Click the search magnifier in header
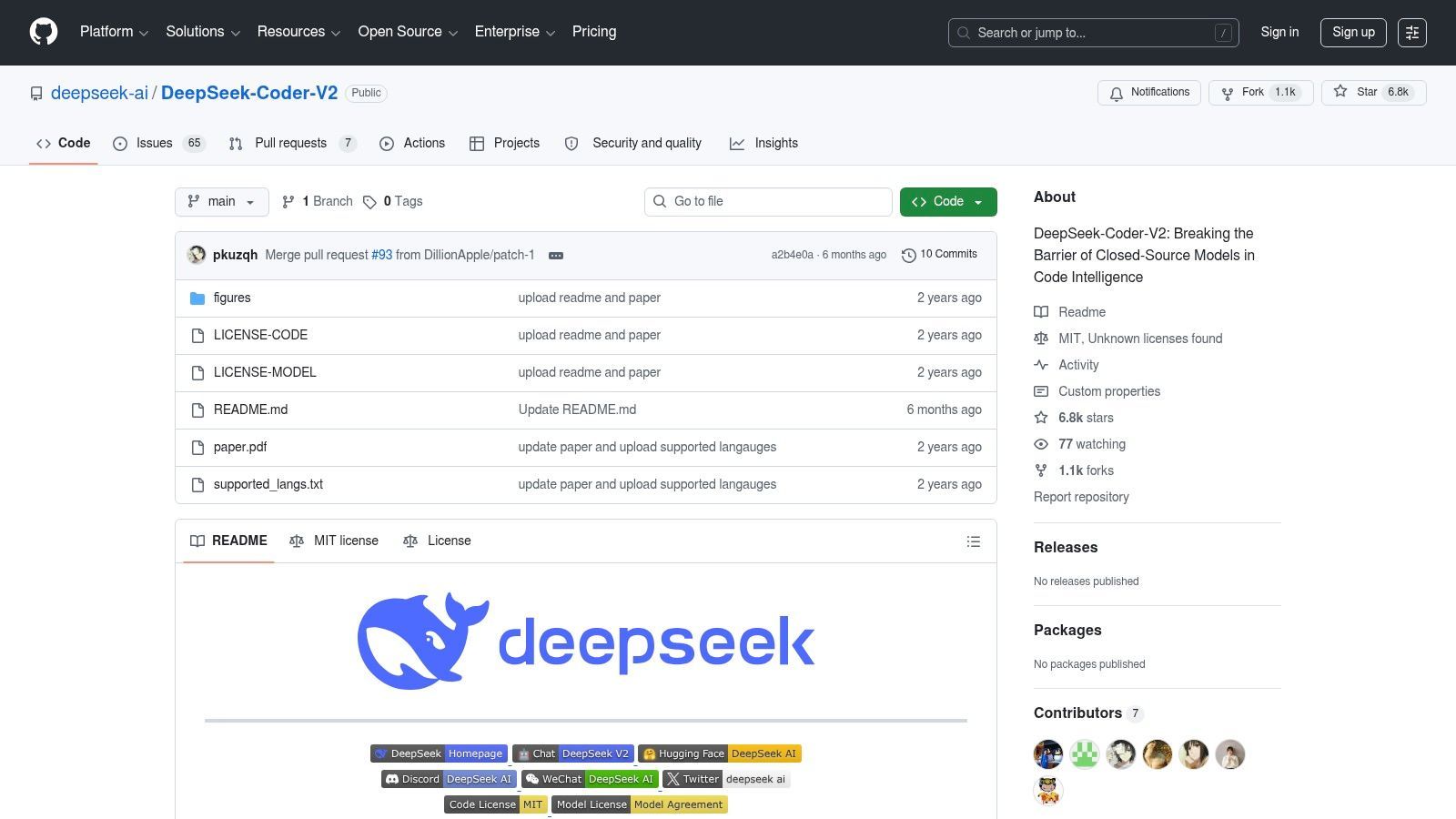 click(964, 33)
